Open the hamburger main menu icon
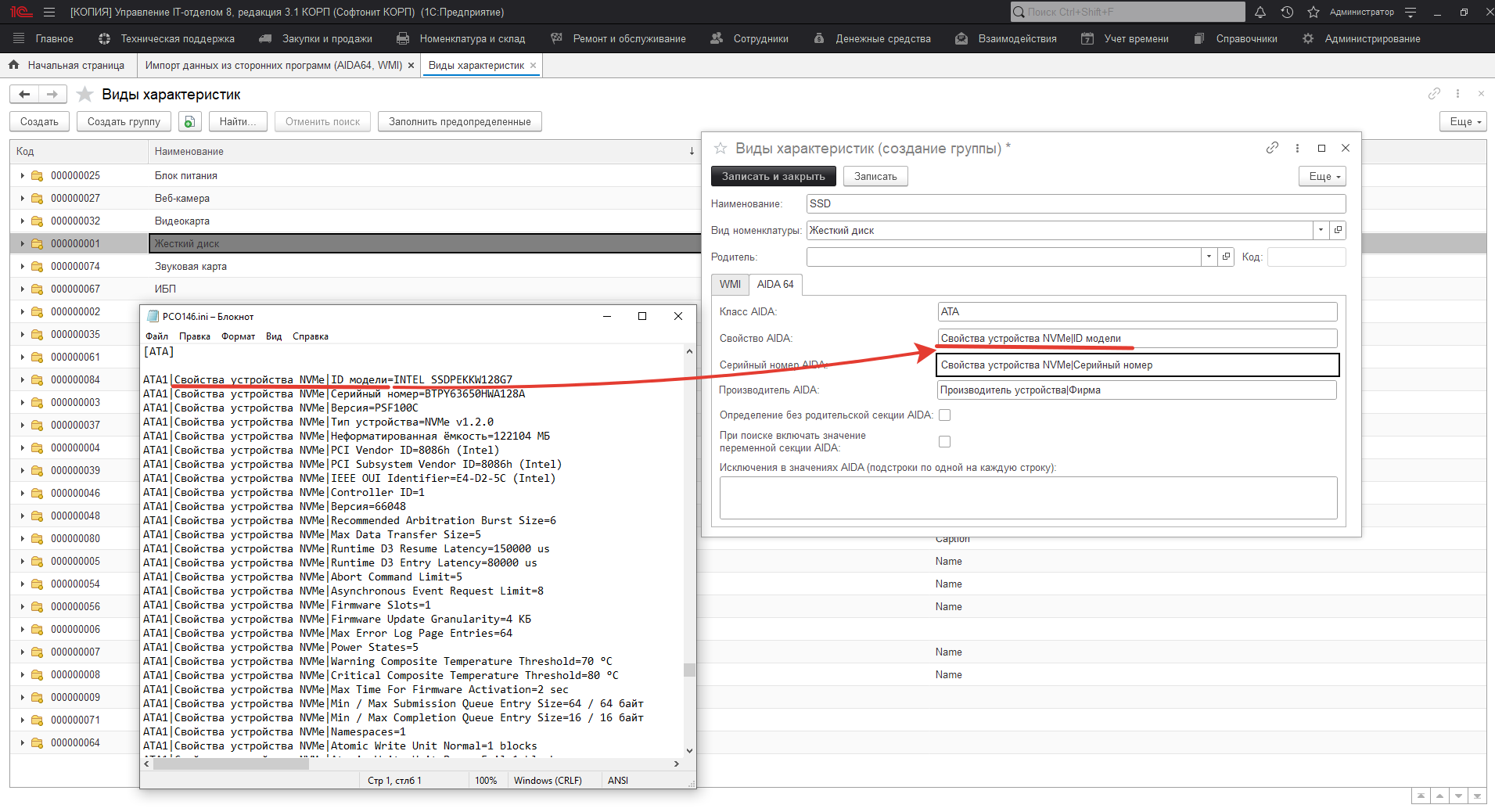 click(x=49, y=12)
